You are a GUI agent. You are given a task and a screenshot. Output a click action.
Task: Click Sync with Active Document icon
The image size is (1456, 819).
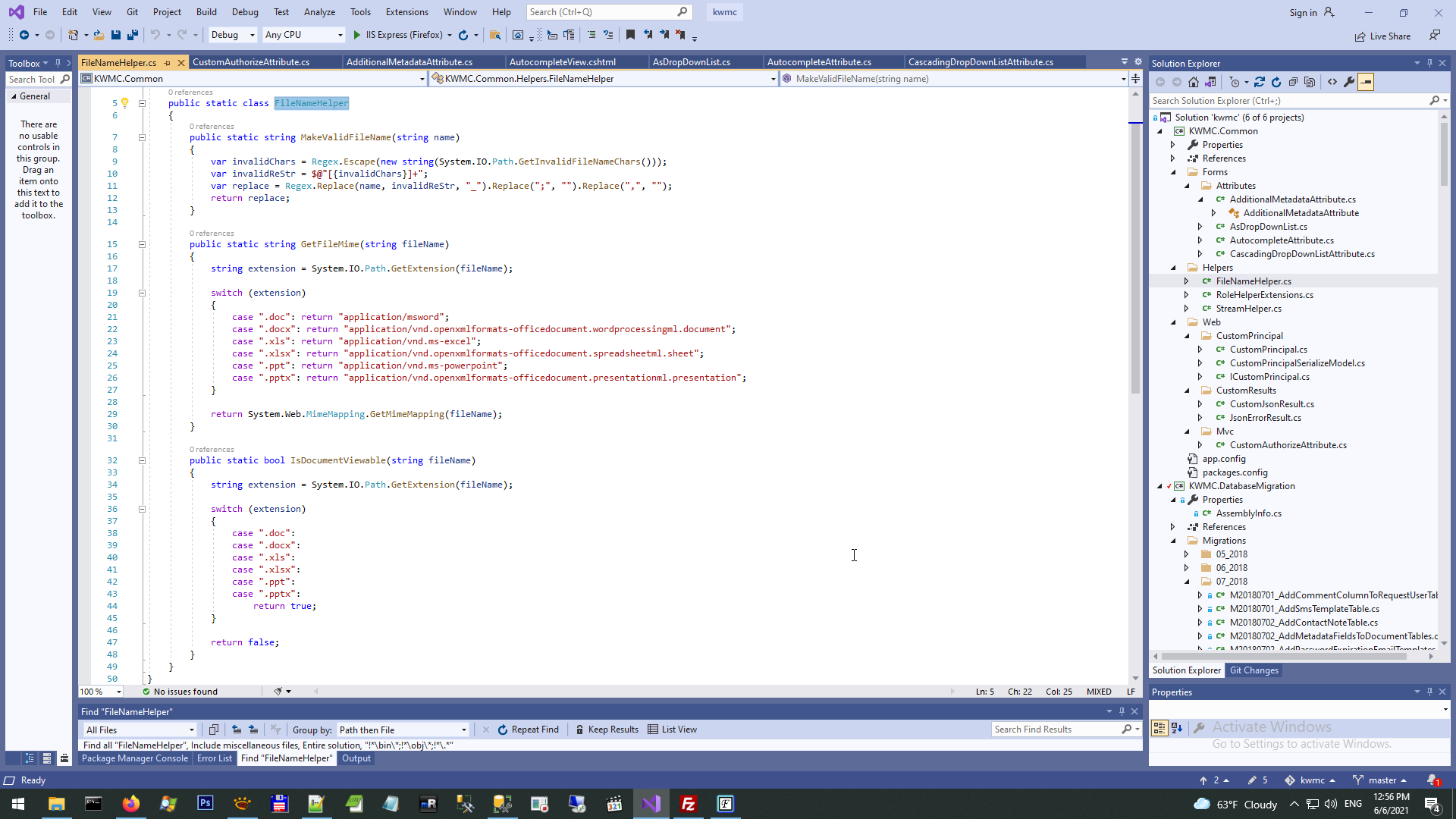[1260, 82]
